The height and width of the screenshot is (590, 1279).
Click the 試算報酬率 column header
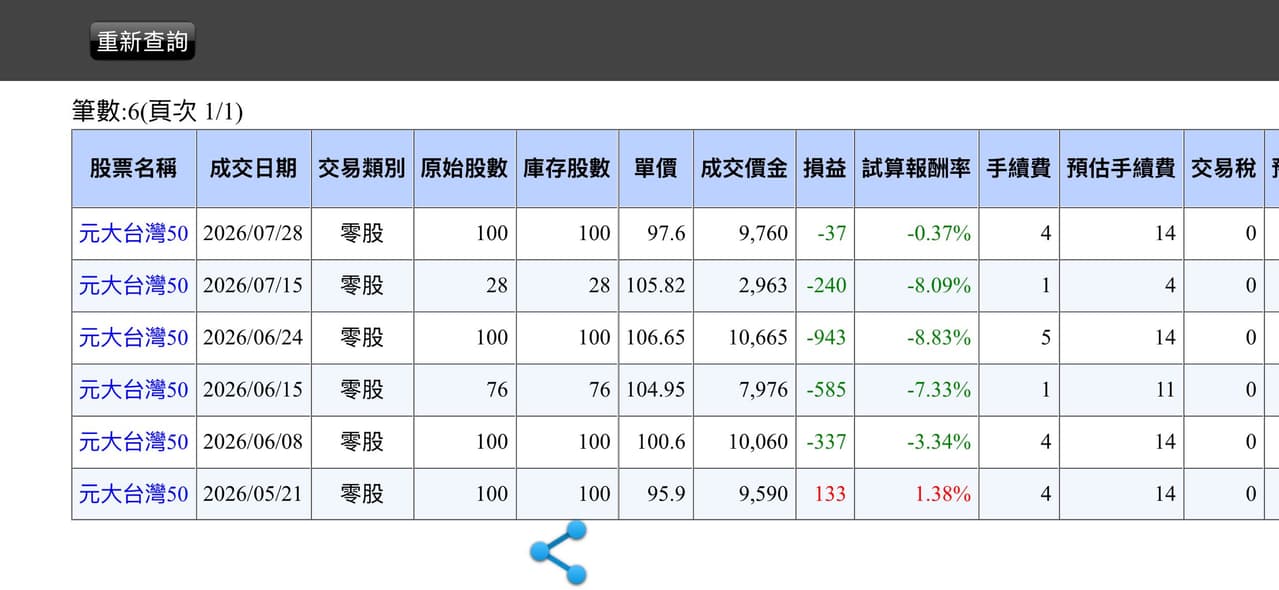[x=917, y=169]
